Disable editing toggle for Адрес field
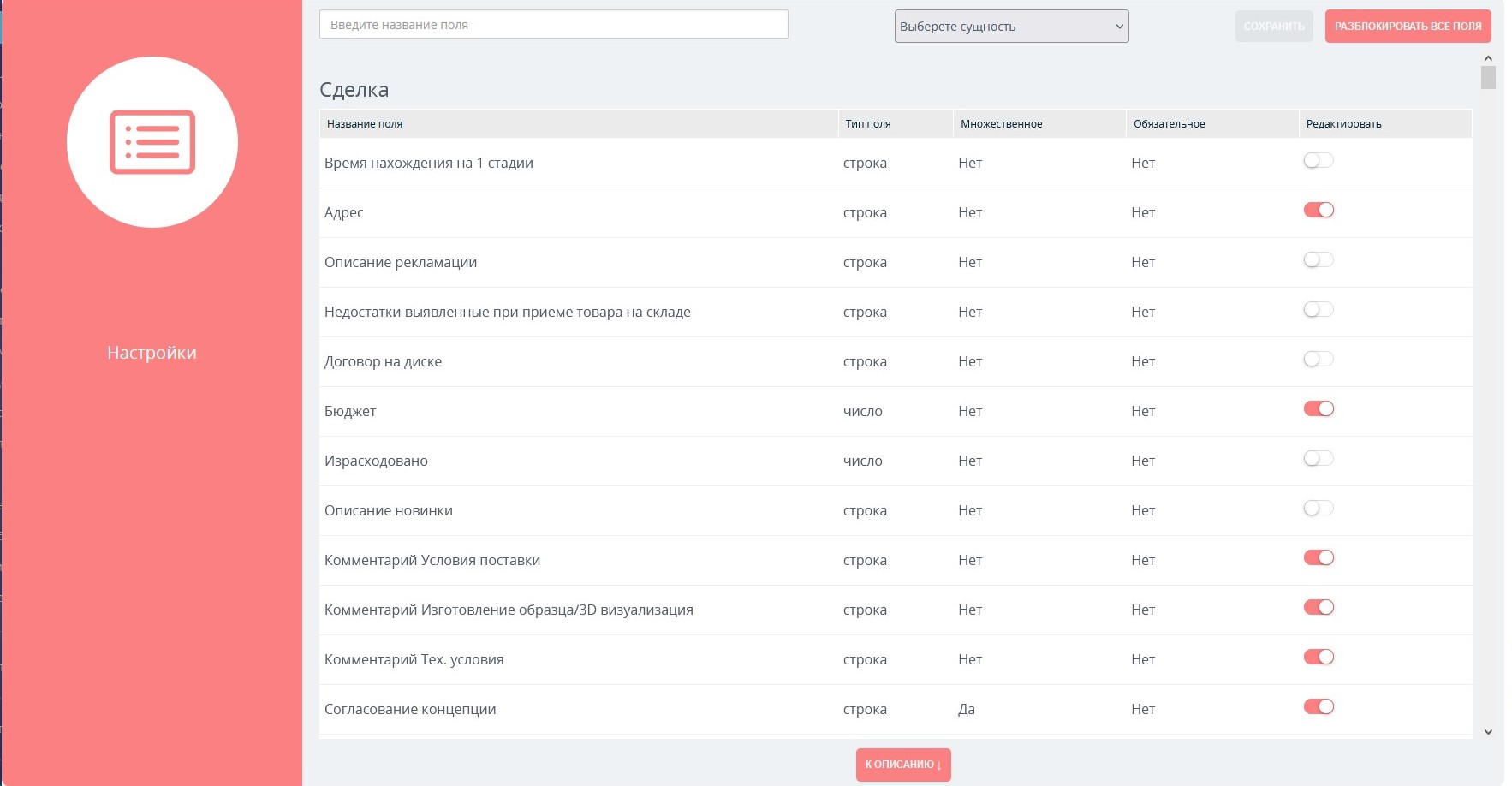 pyautogui.click(x=1318, y=211)
